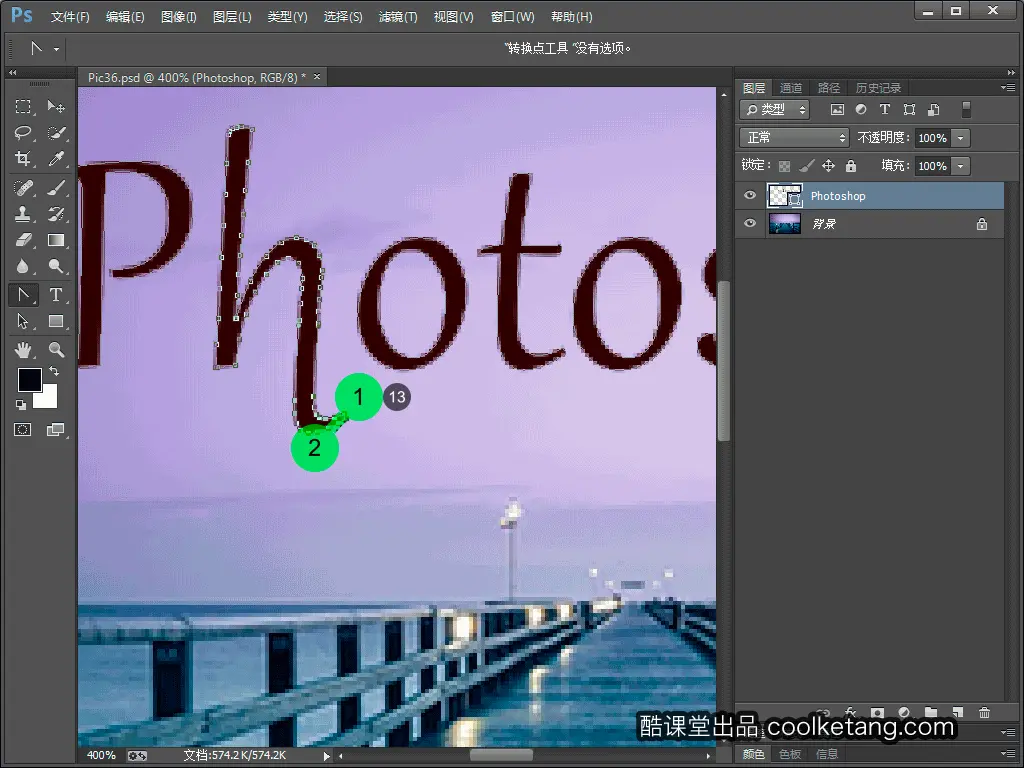
Task: Switch to the 路径 tab
Action: point(829,88)
